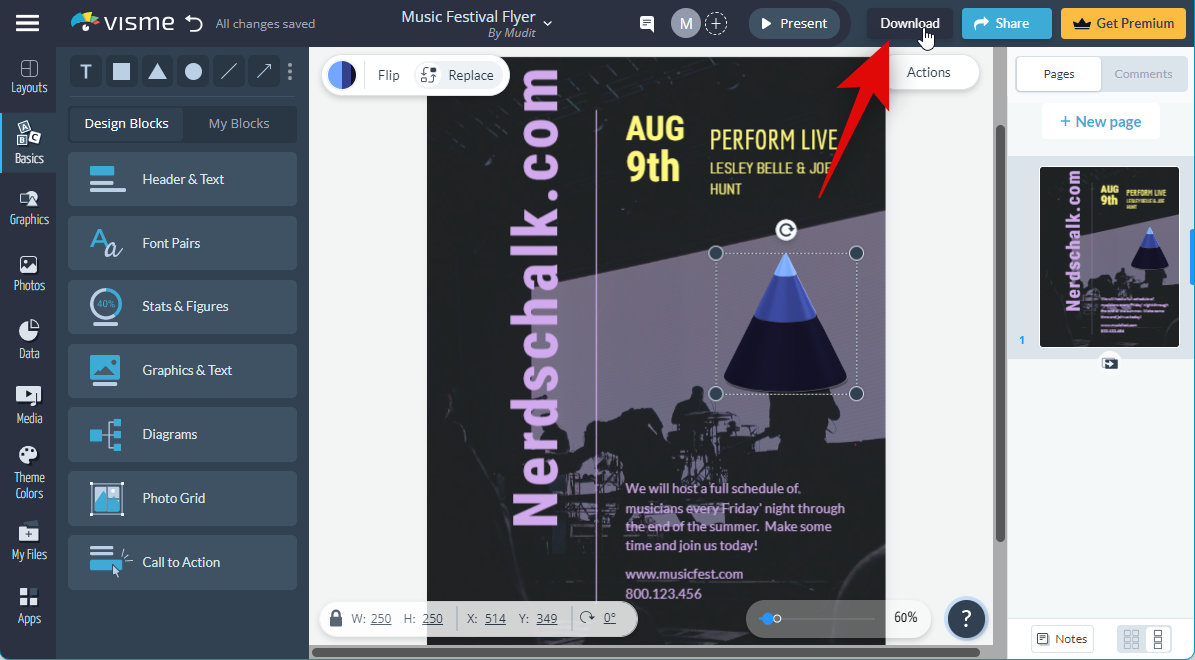
Task: Select the AUG 9th date text
Action: click(x=655, y=149)
